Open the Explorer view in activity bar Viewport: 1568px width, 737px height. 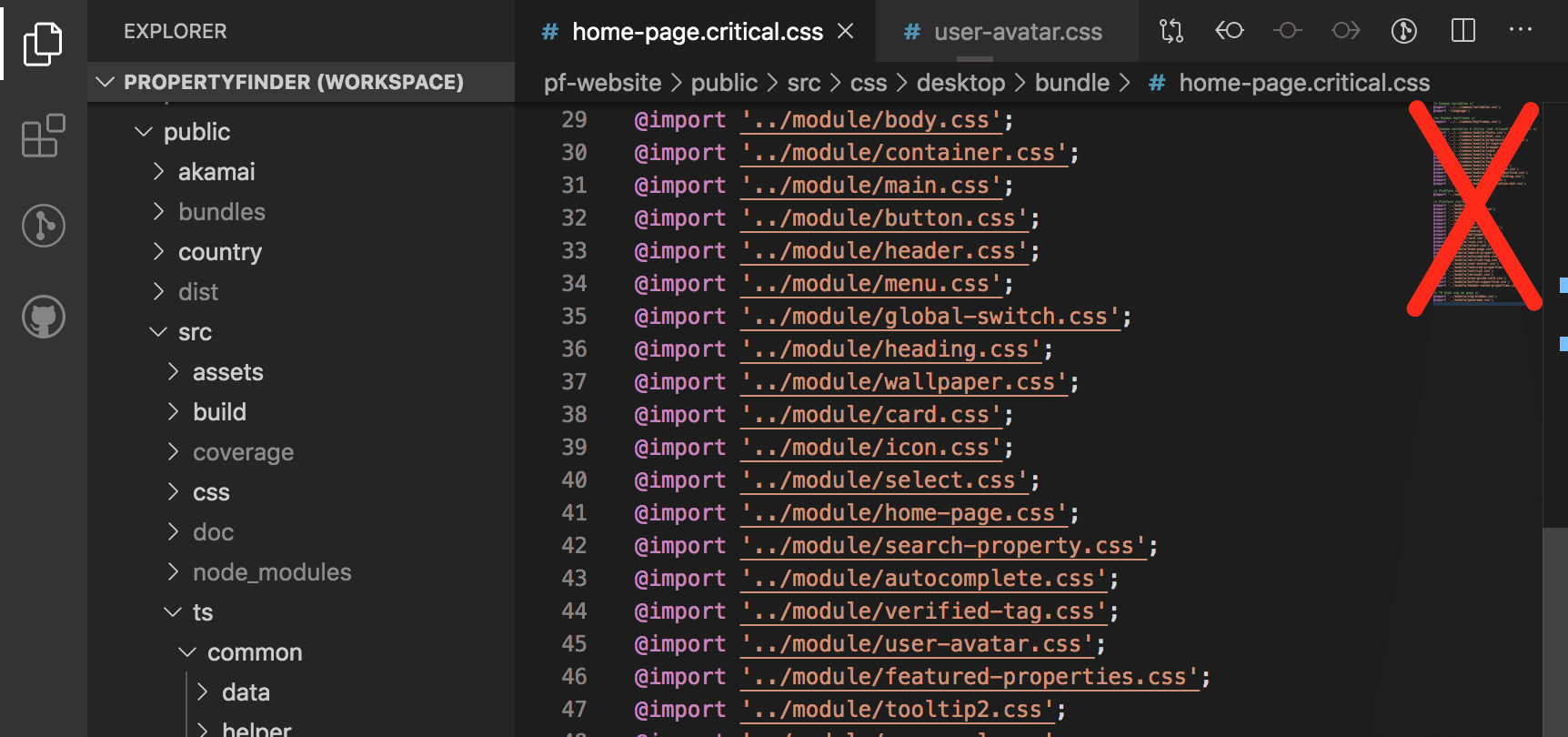(x=43, y=44)
